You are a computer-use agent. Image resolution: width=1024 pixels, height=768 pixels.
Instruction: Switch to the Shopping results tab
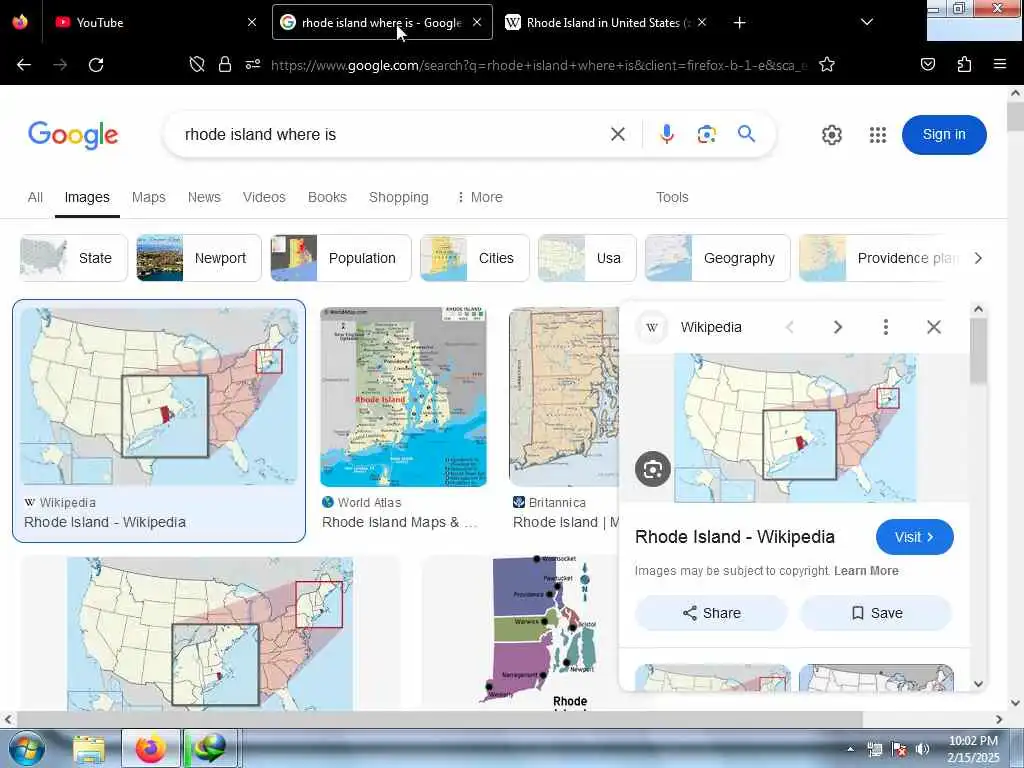click(398, 197)
